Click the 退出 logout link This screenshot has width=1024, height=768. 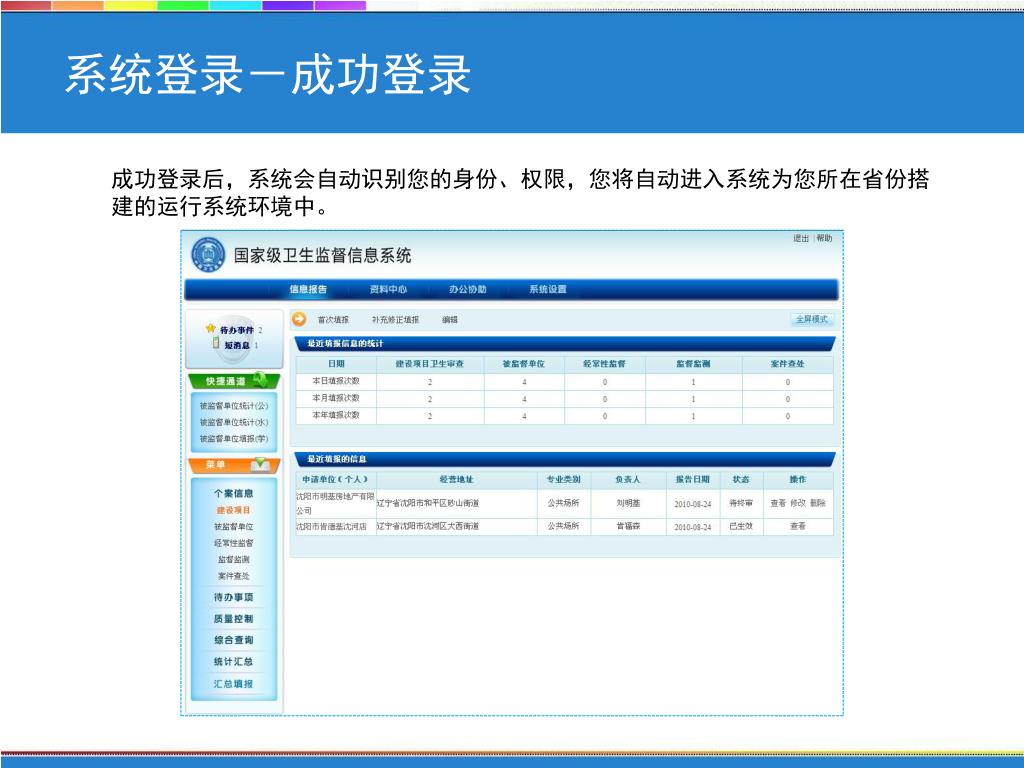(x=801, y=239)
